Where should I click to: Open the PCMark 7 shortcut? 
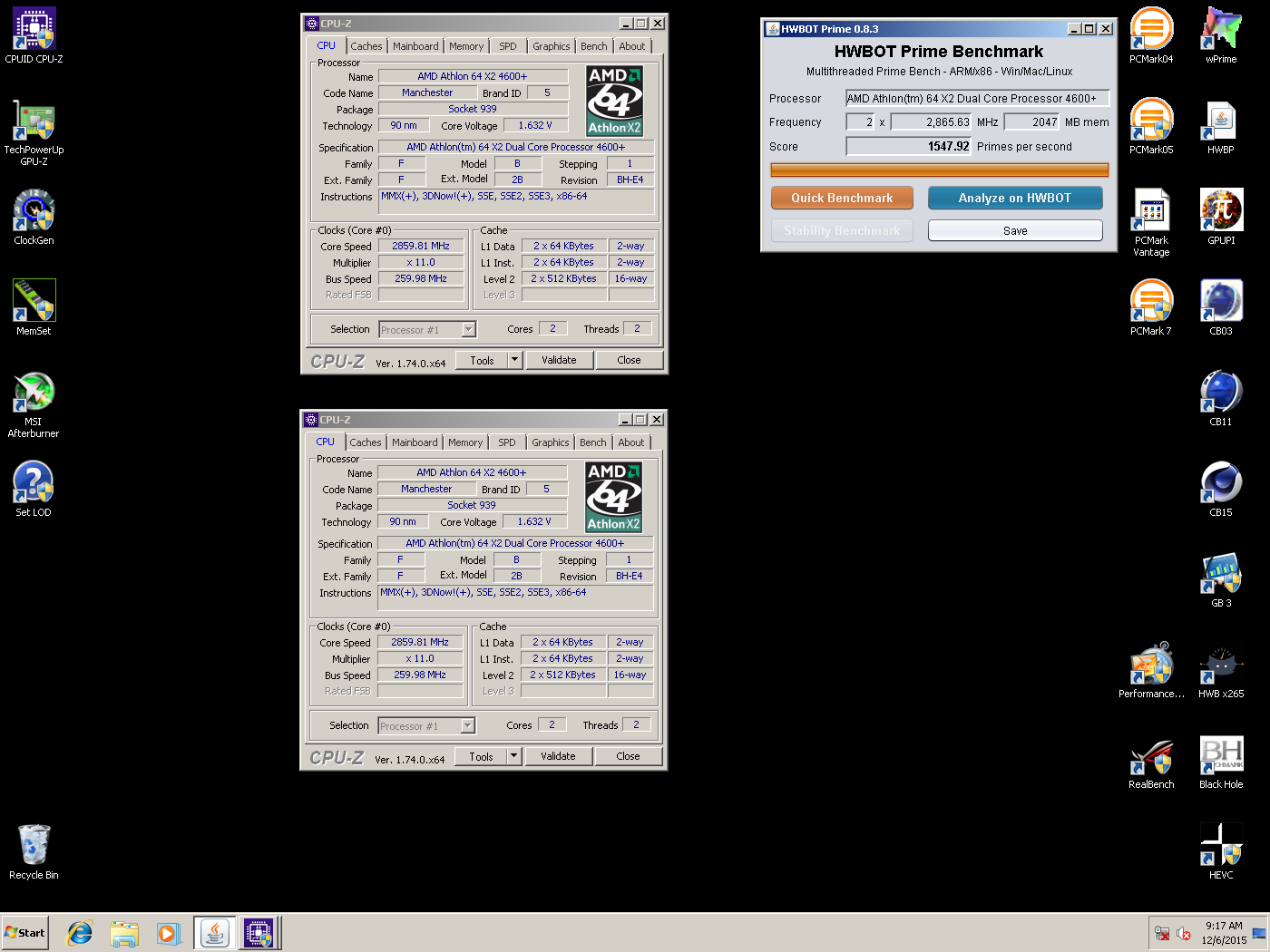tap(1151, 308)
